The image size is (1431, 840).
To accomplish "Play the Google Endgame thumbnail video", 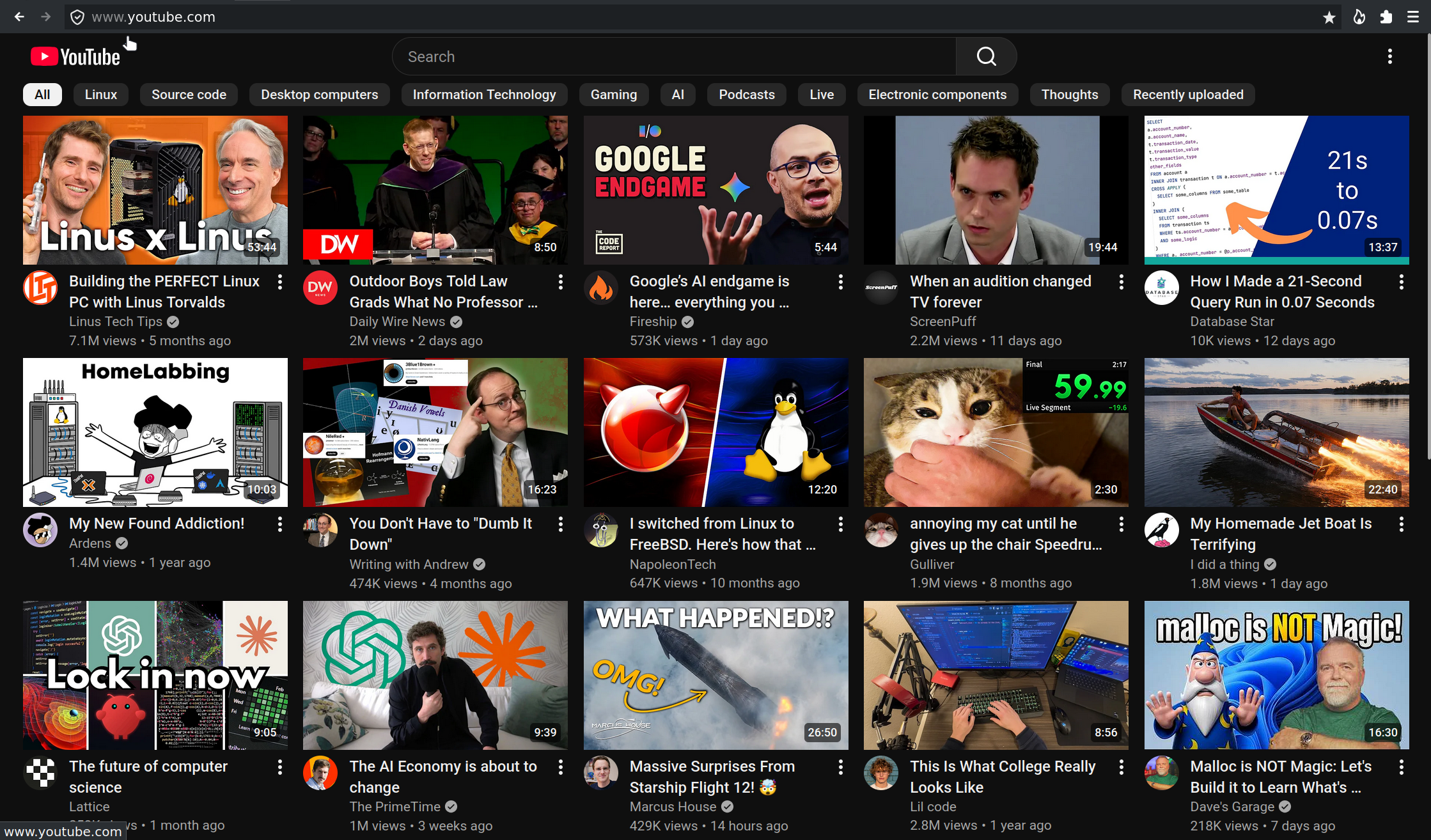I will (x=716, y=190).
